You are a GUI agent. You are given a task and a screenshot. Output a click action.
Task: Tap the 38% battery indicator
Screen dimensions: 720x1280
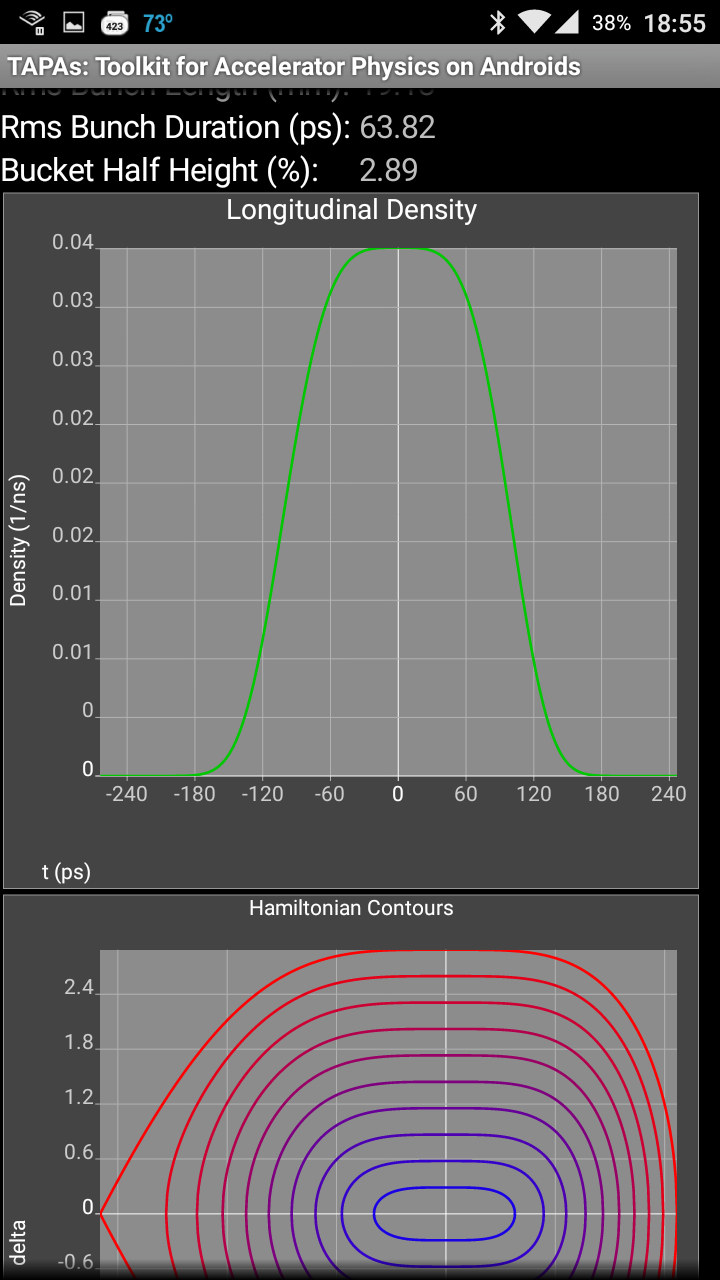pos(611,22)
